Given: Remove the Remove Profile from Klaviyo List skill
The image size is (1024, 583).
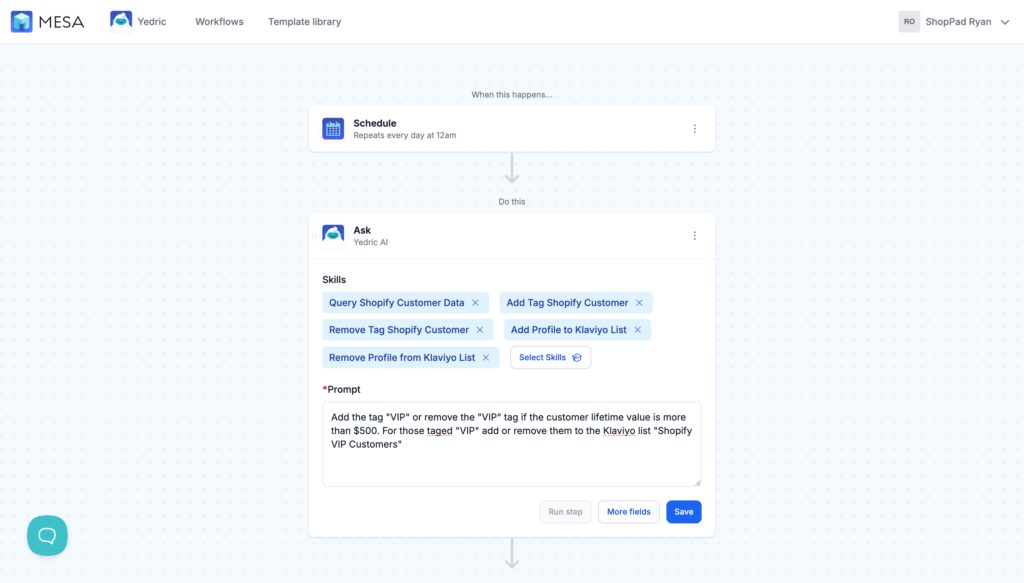Looking at the screenshot, I should (x=486, y=357).
